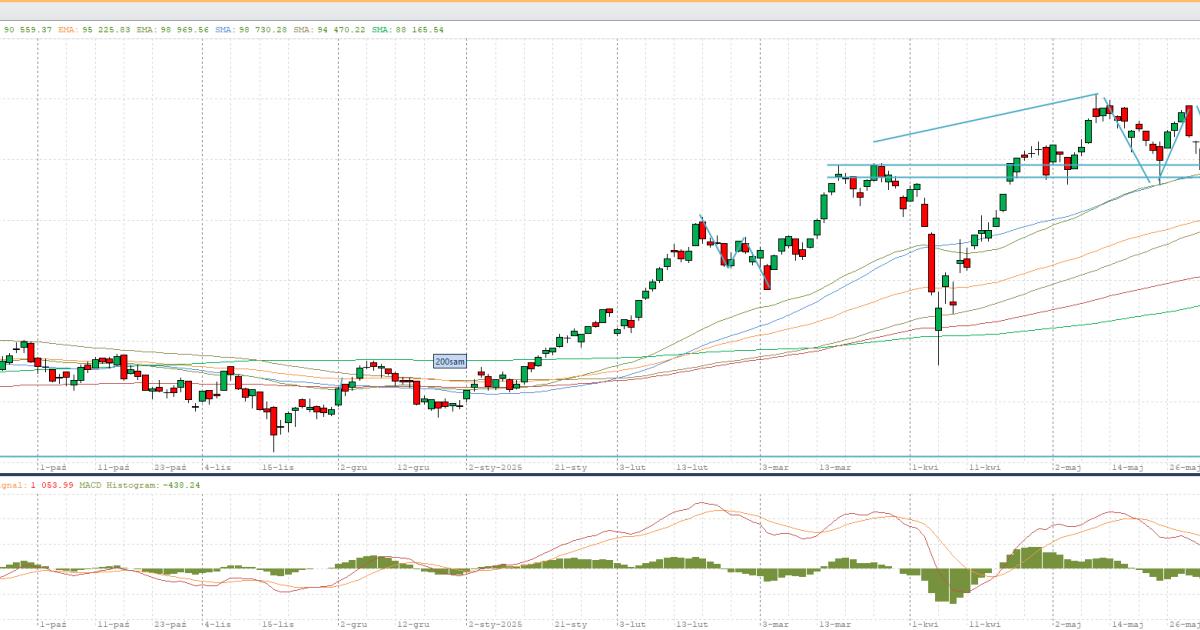Click 3-mar on the bottom MACD date axis
1200x630 pixels.
[x=775, y=624]
